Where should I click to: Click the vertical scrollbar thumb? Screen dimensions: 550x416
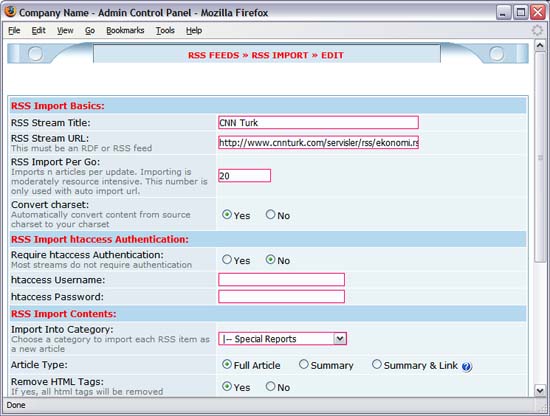pyautogui.click(x=540, y=157)
